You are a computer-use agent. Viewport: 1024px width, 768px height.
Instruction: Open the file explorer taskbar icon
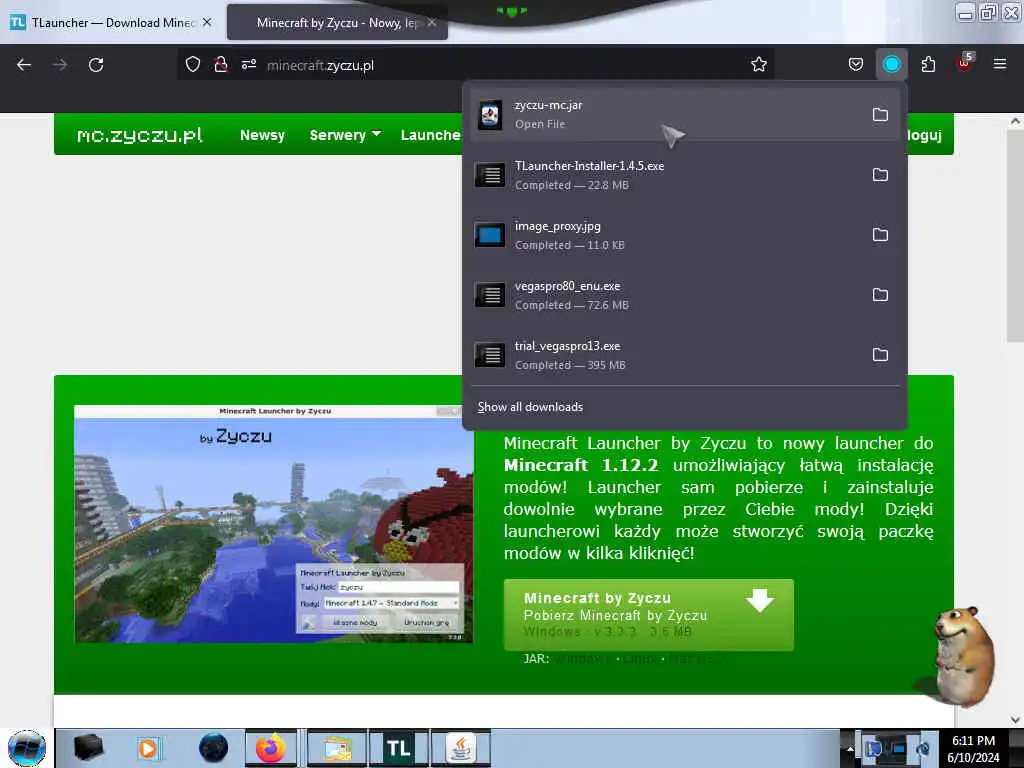point(337,748)
